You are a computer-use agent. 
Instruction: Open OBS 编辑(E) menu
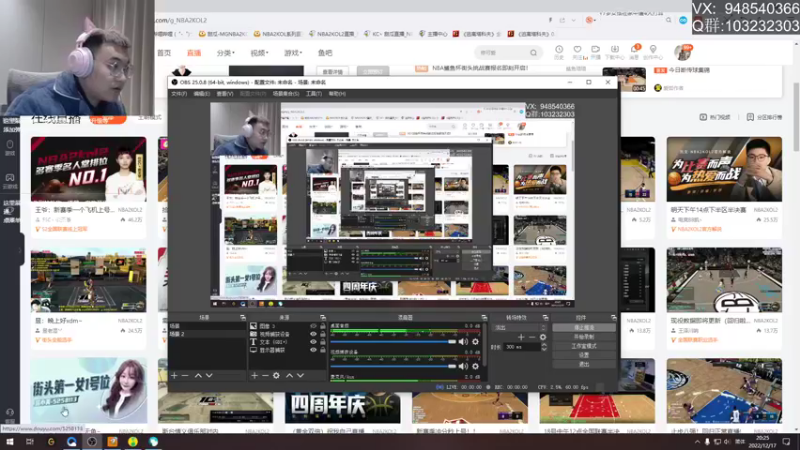click(x=202, y=94)
